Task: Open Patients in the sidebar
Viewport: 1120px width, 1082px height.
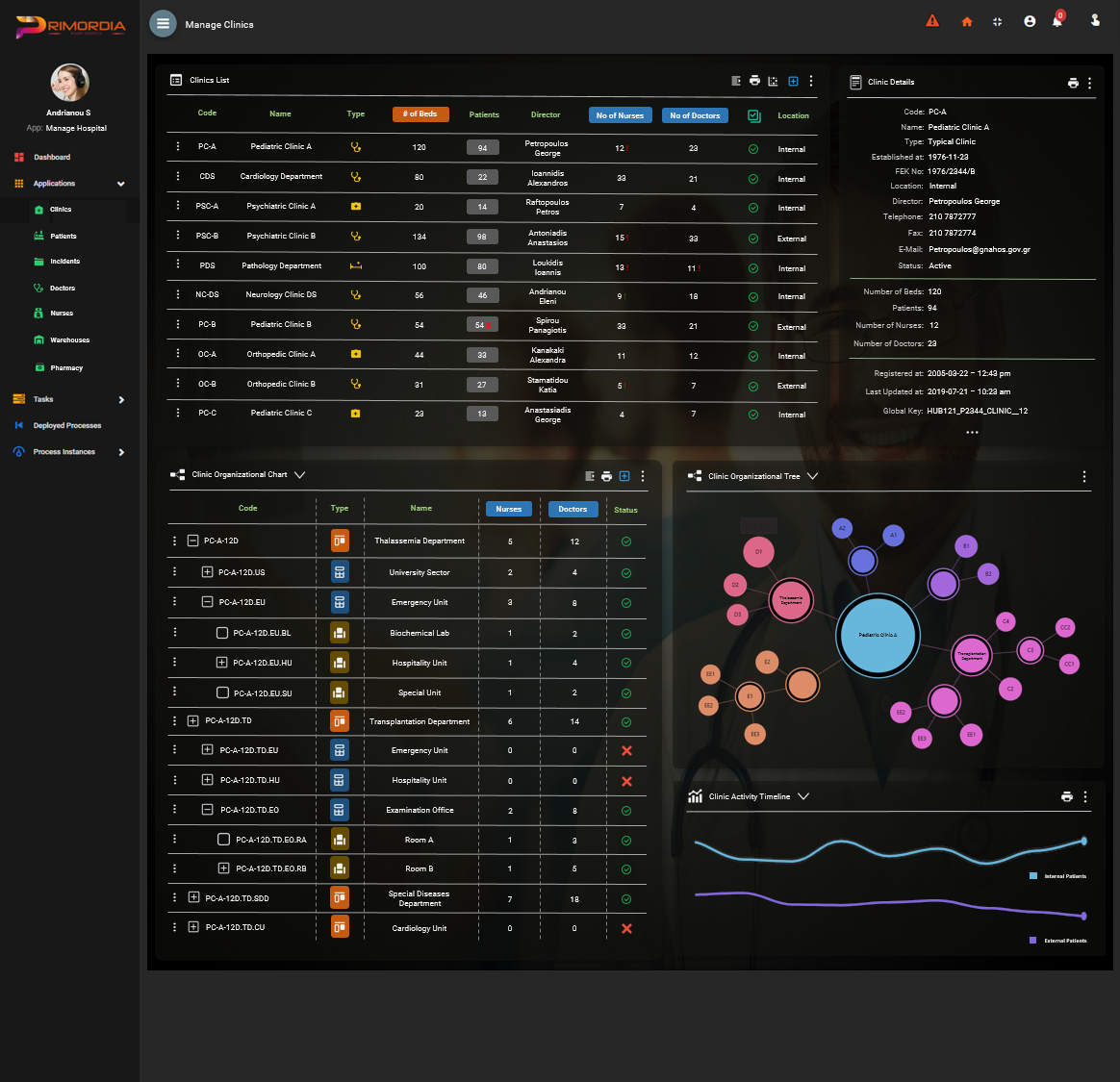Action: pos(63,236)
